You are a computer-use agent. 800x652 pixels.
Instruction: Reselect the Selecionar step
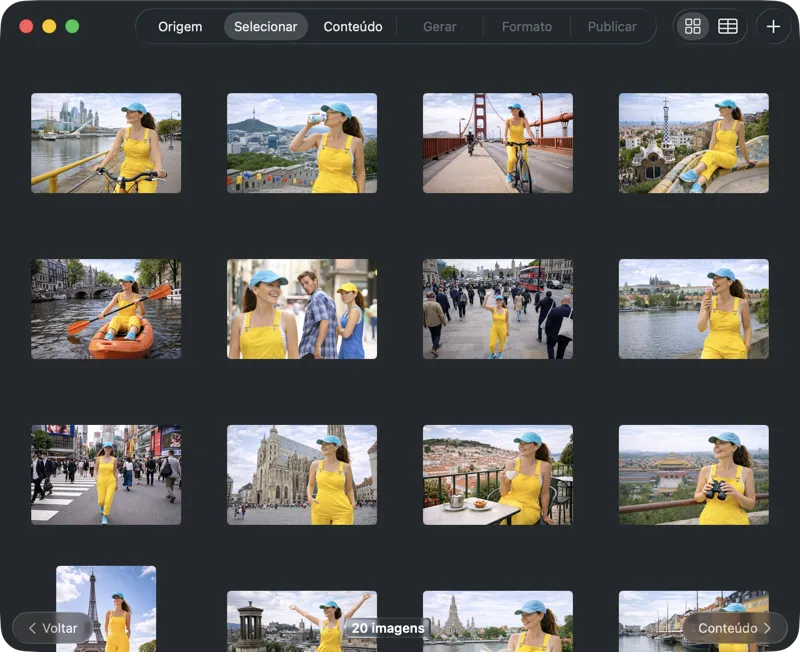click(x=266, y=27)
